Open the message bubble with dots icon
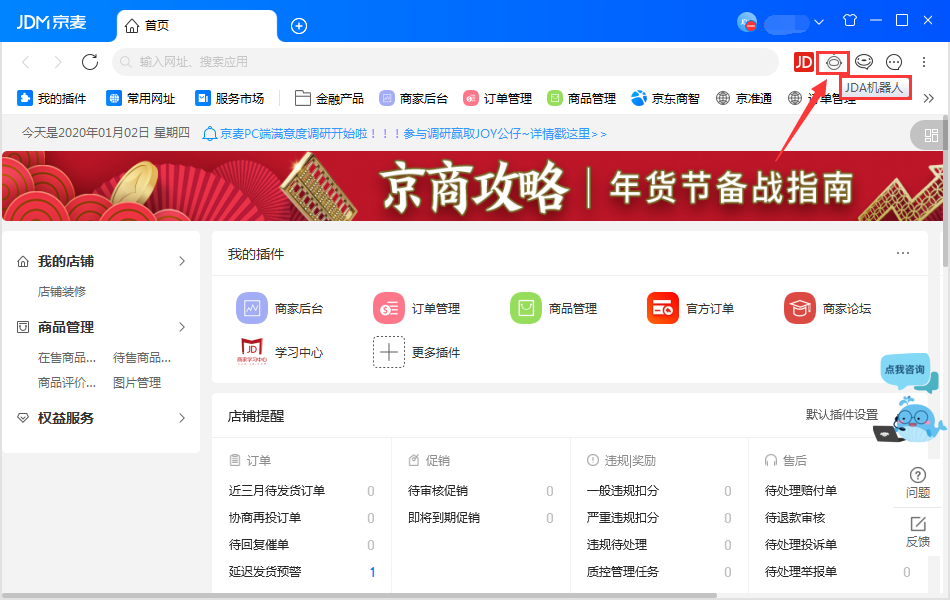The height and width of the screenshot is (600, 950). click(x=894, y=62)
